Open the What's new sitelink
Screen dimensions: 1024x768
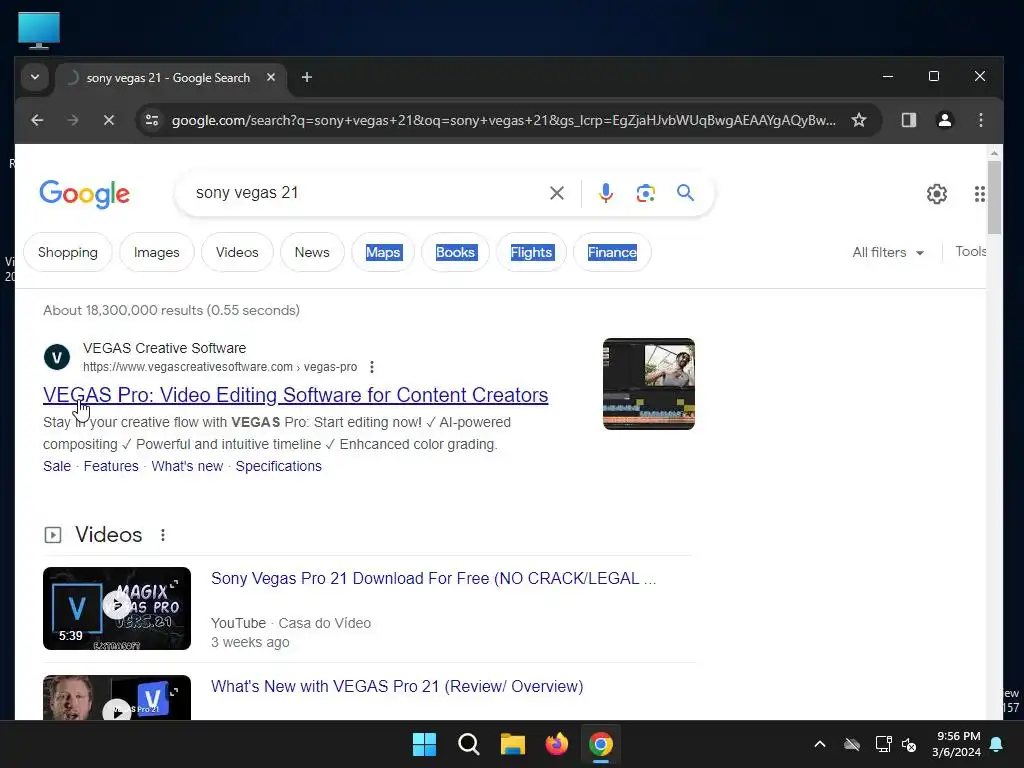(187, 466)
